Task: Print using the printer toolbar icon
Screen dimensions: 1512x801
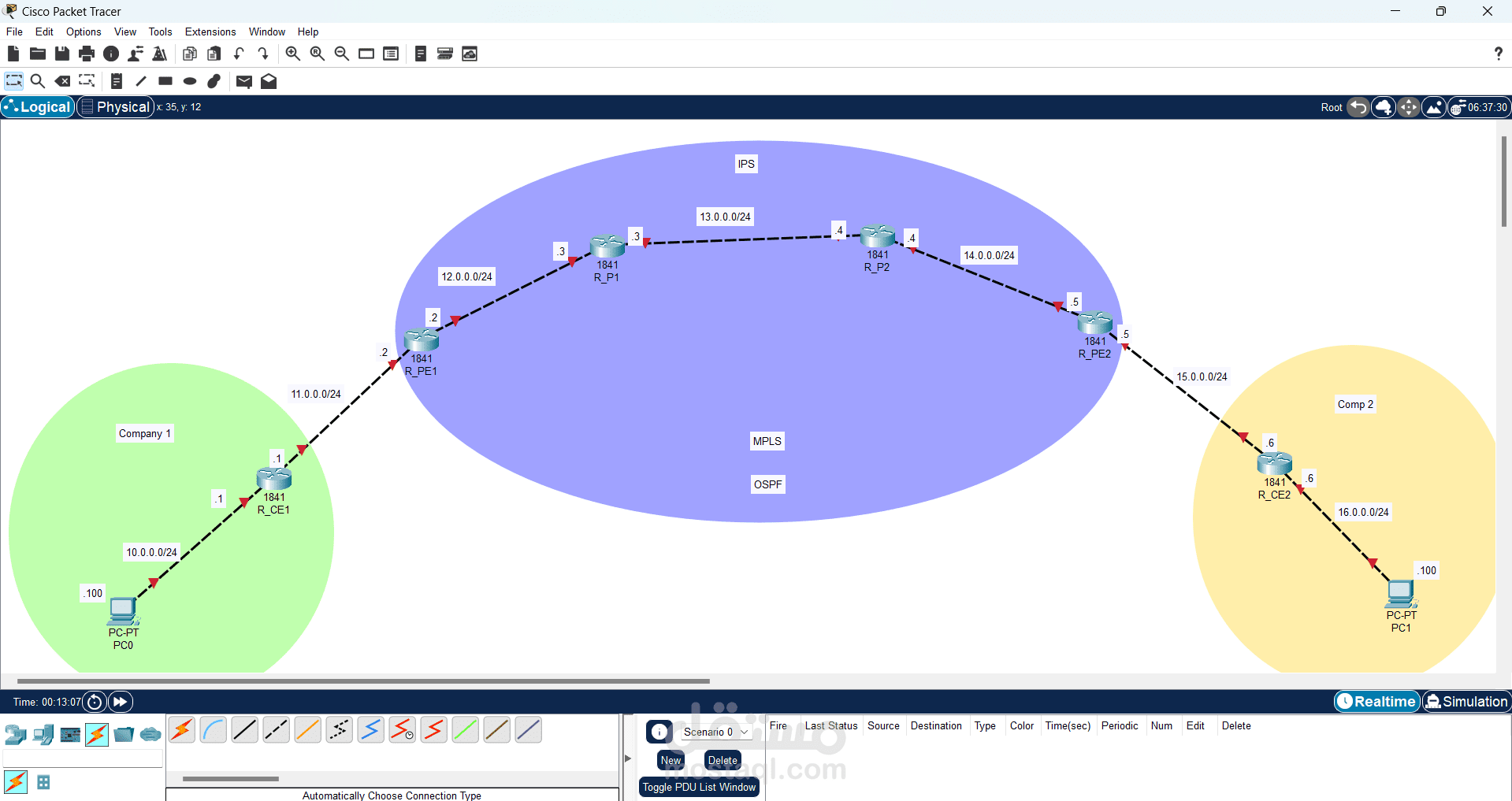Action: point(87,54)
